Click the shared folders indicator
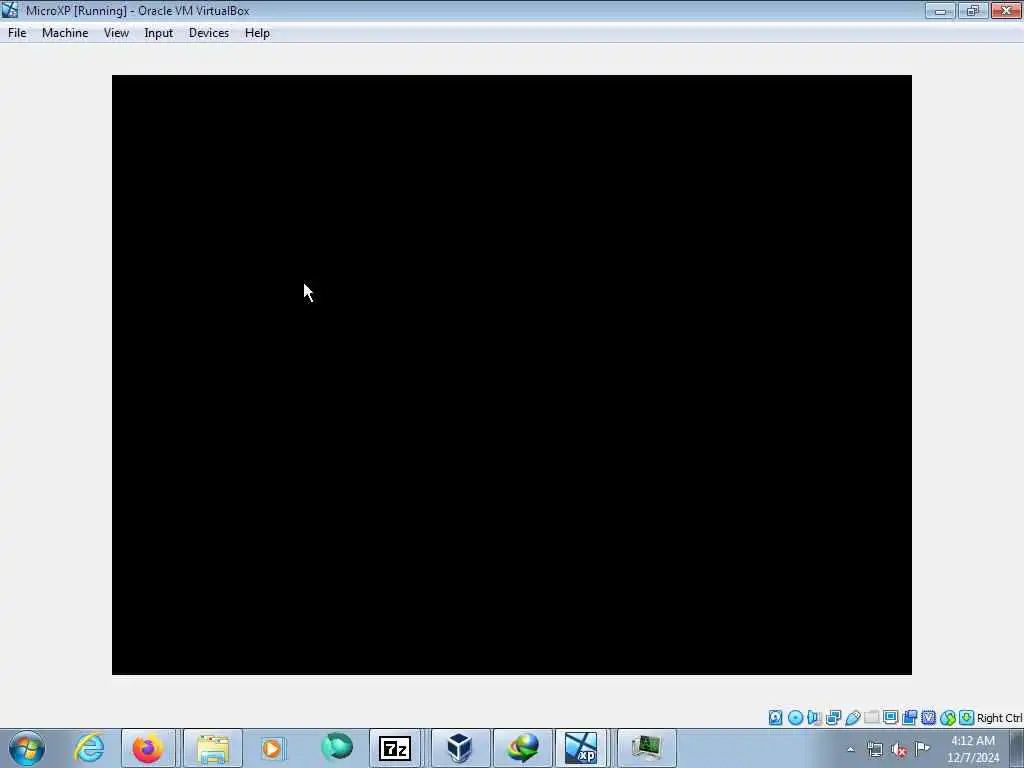Viewport: 1024px width, 768px height. coord(871,718)
